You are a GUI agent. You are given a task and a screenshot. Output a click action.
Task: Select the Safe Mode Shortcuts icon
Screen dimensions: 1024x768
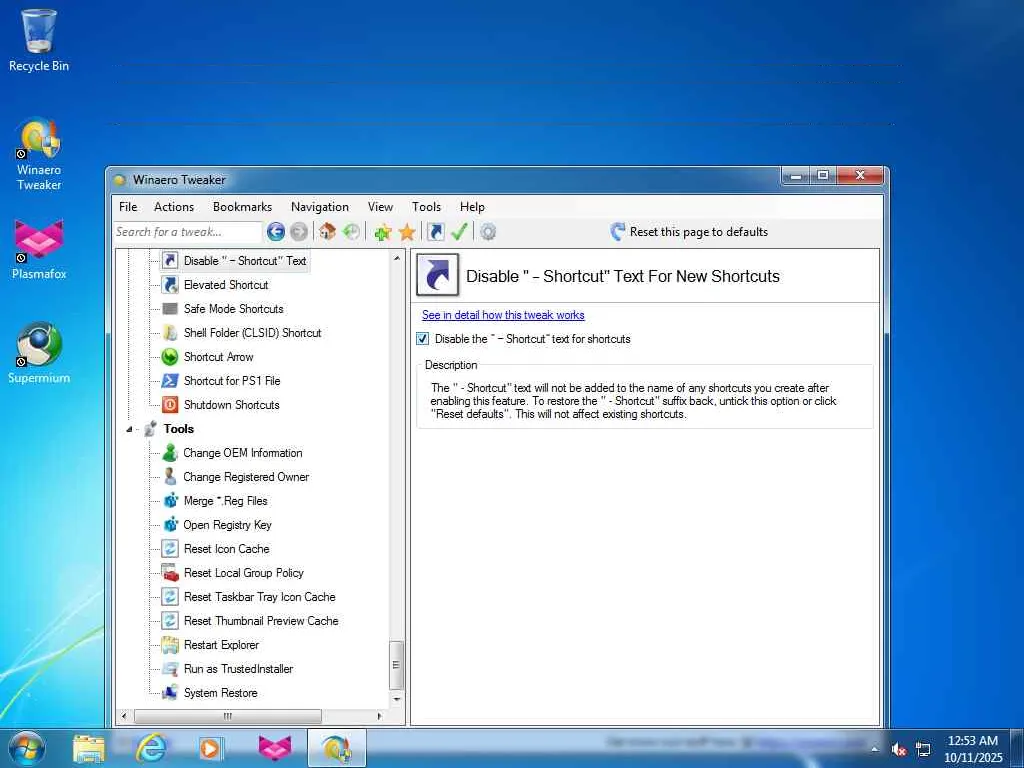coord(170,309)
